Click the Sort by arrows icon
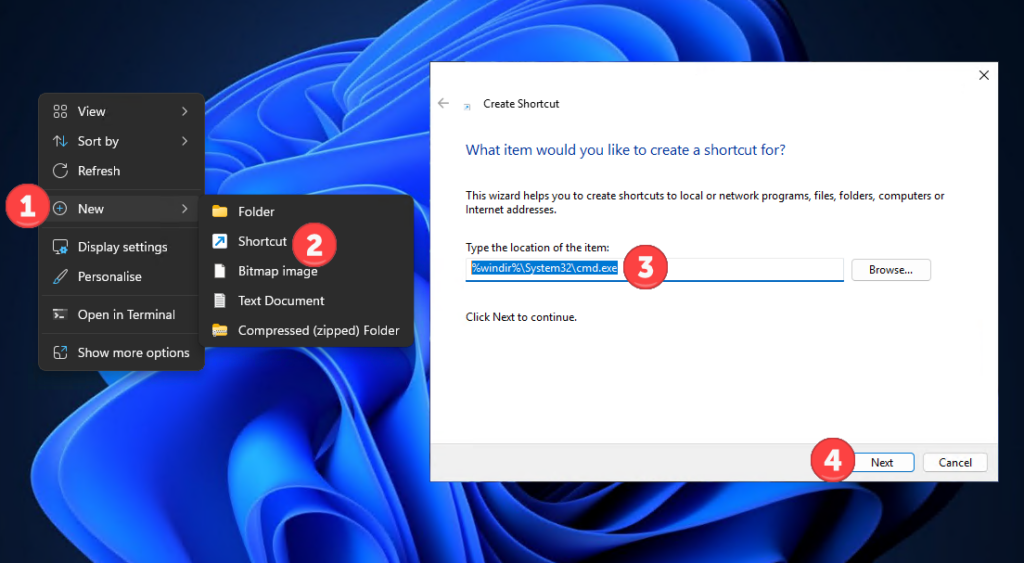This screenshot has width=1024, height=563. click(x=60, y=141)
